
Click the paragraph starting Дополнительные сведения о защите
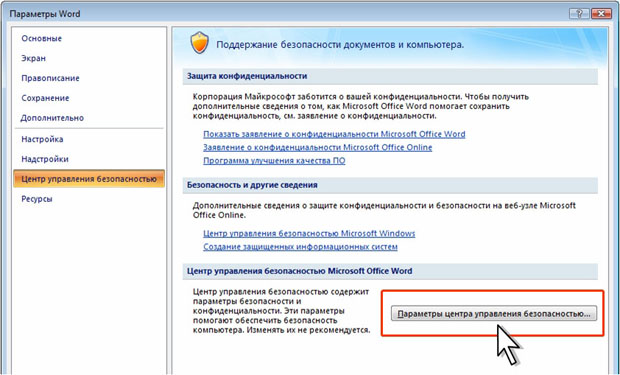(x=384, y=210)
